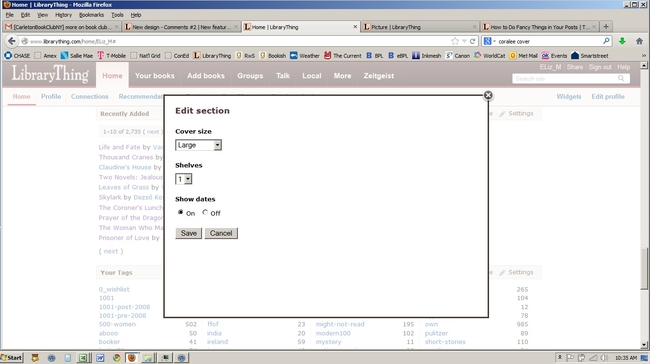
Task: Open the mystery tag
Action: pos(328,342)
